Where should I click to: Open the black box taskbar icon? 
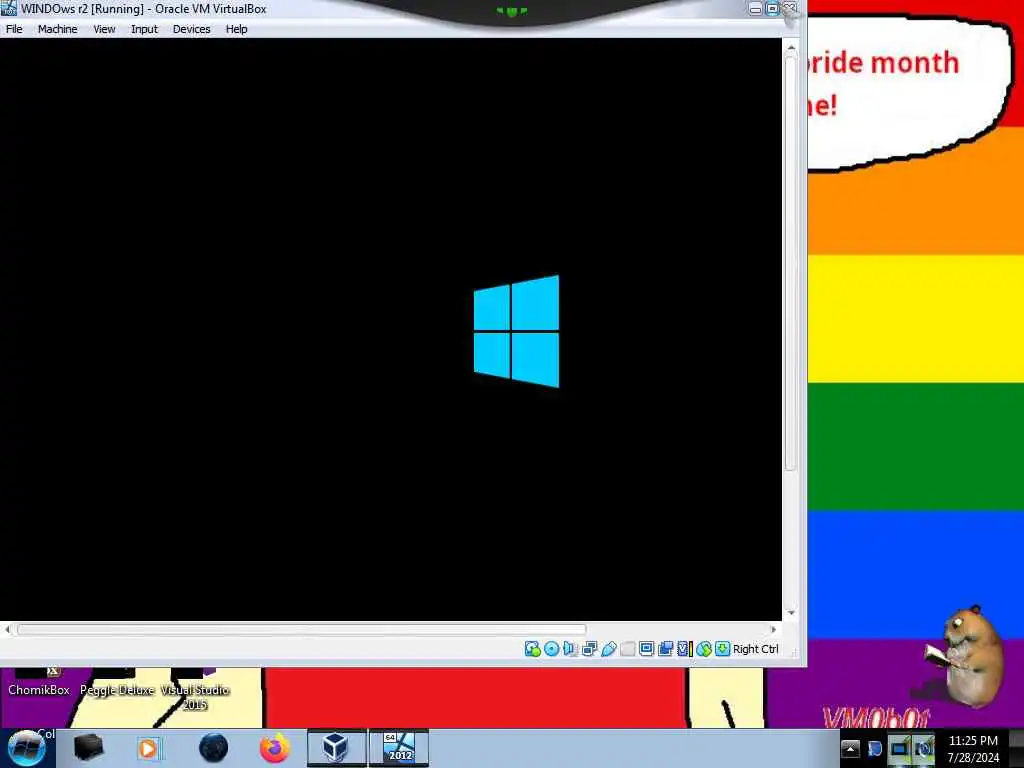(x=88, y=748)
